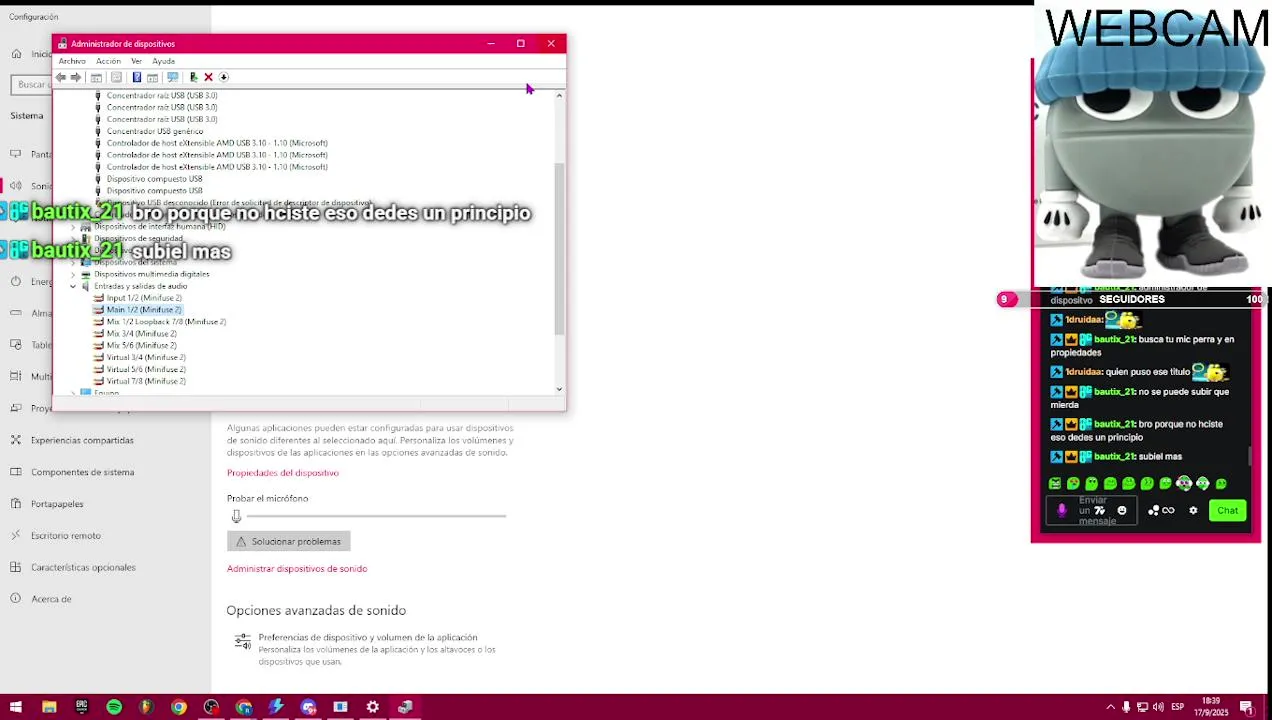
Task: Open Spotify from the taskbar
Action: point(114,707)
